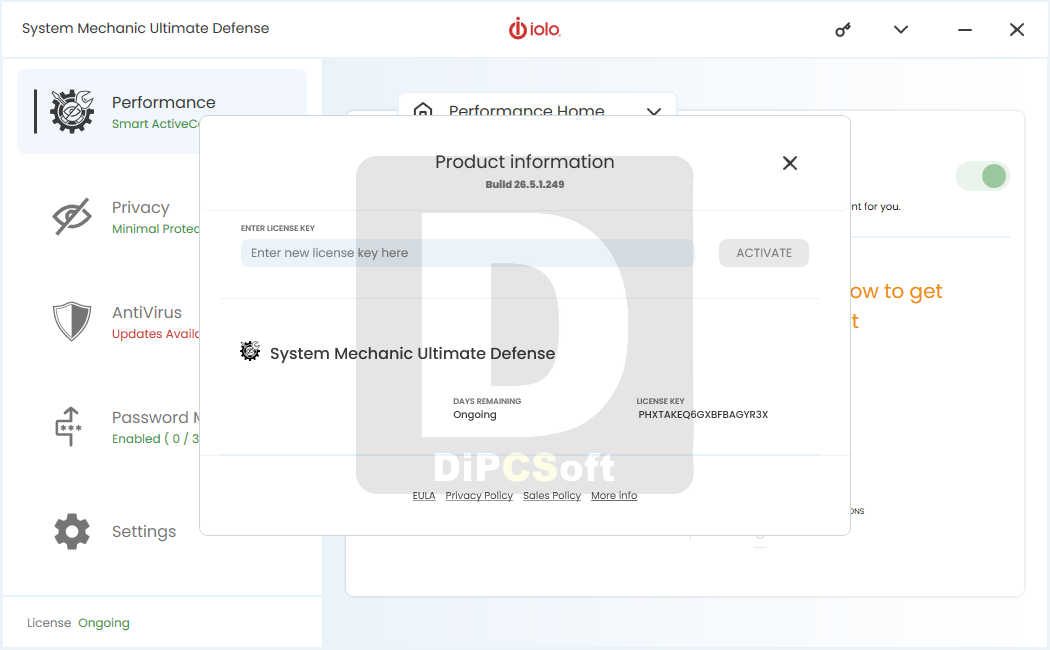This screenshot has width=1050, height=650.
Task: Click the Enabled count under Password Manager
Action: [x=155, y=438]
